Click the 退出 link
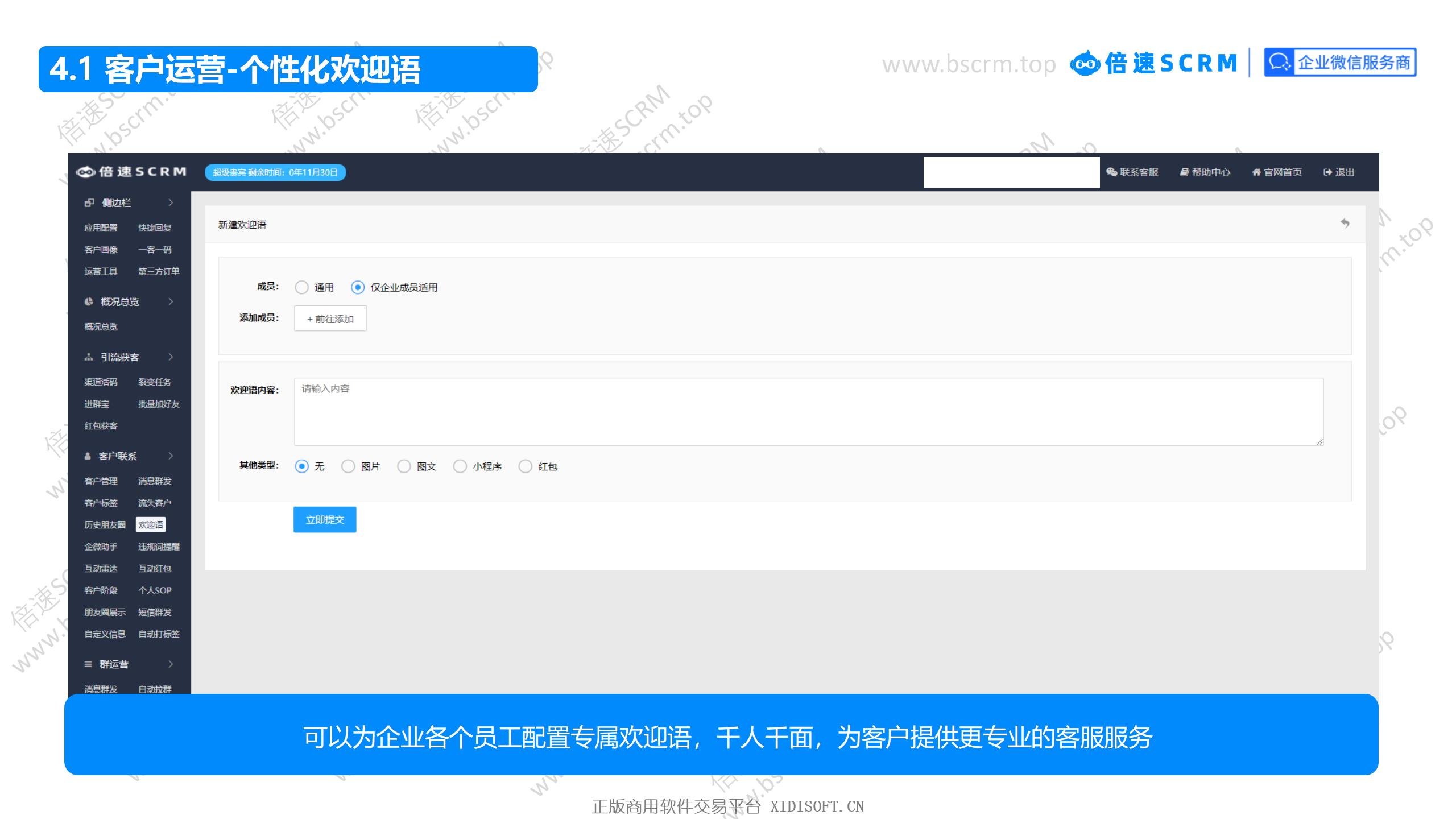The width and height of the screenshot is (1456, 819). 1339,172
